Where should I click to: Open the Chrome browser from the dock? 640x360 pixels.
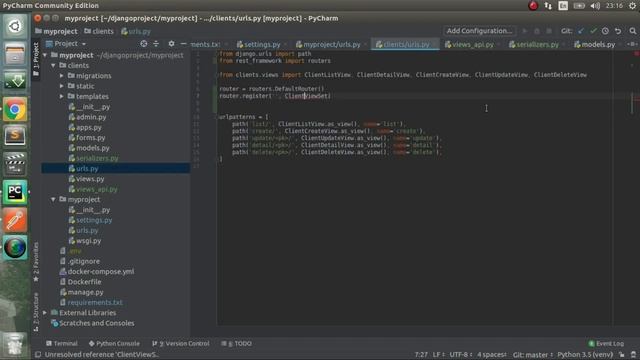[15, 109]
